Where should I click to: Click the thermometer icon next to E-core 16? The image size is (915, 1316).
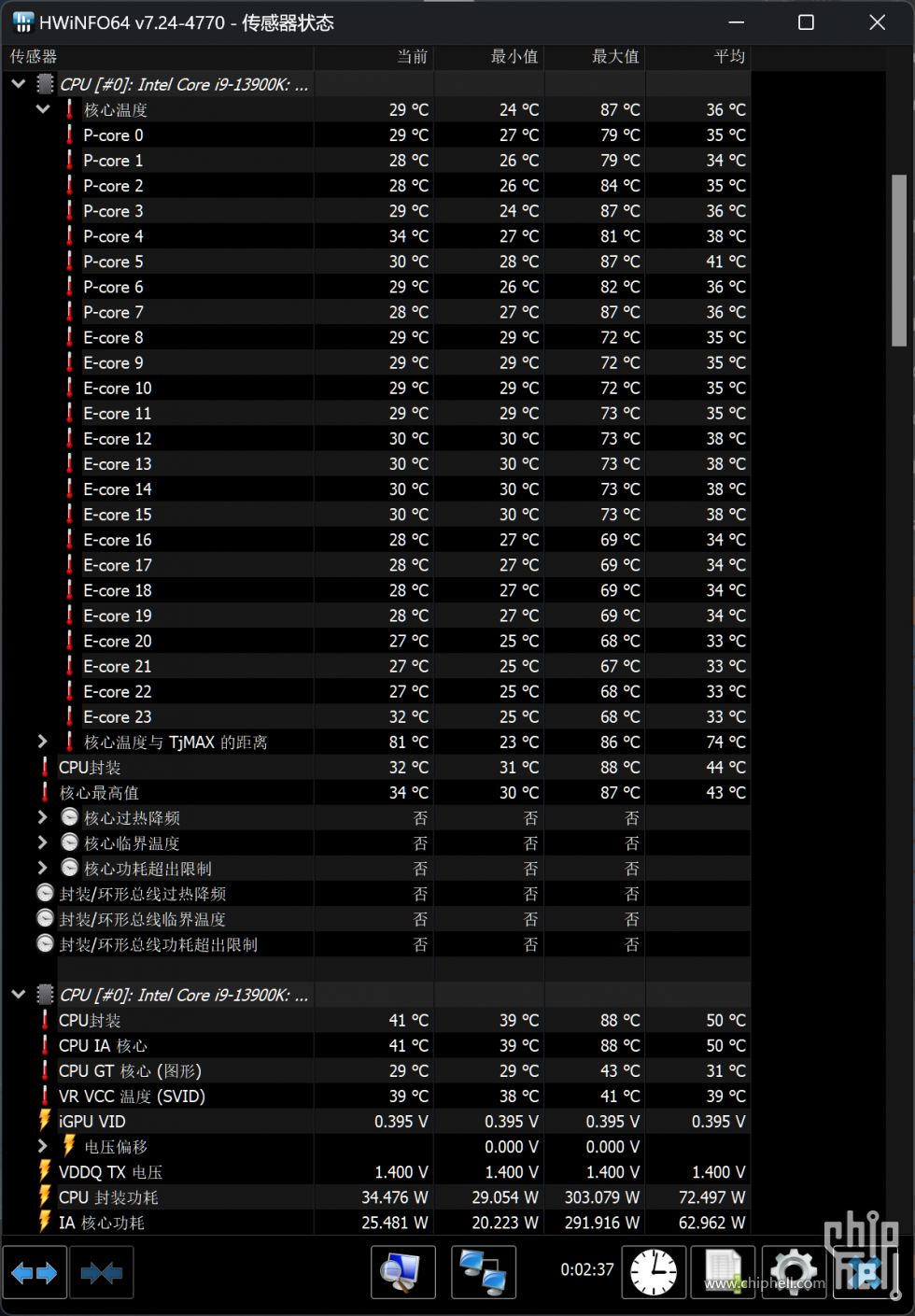[x=70, y=540]
